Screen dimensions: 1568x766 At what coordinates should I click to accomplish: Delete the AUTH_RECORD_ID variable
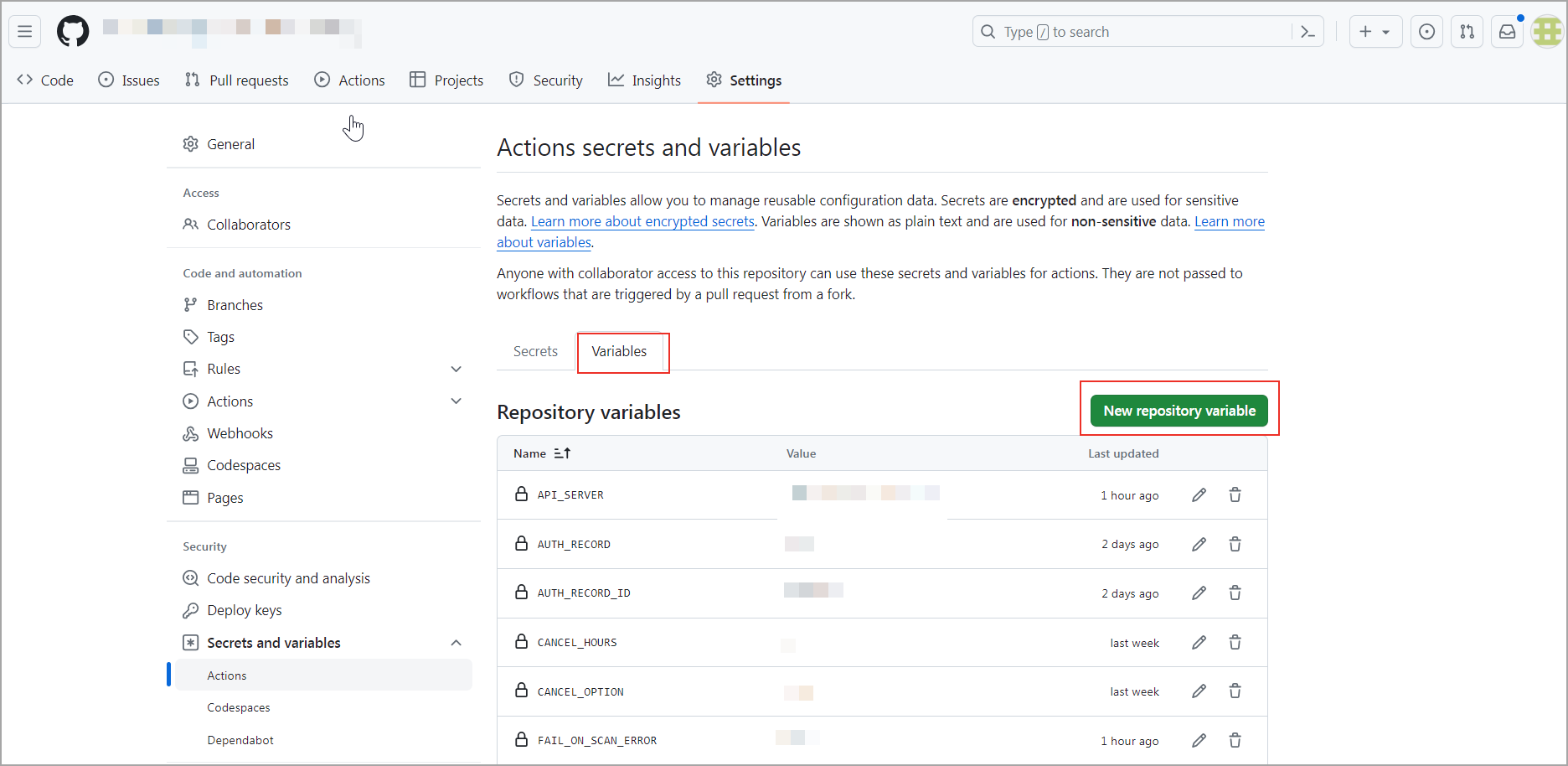coord(1235,593)
